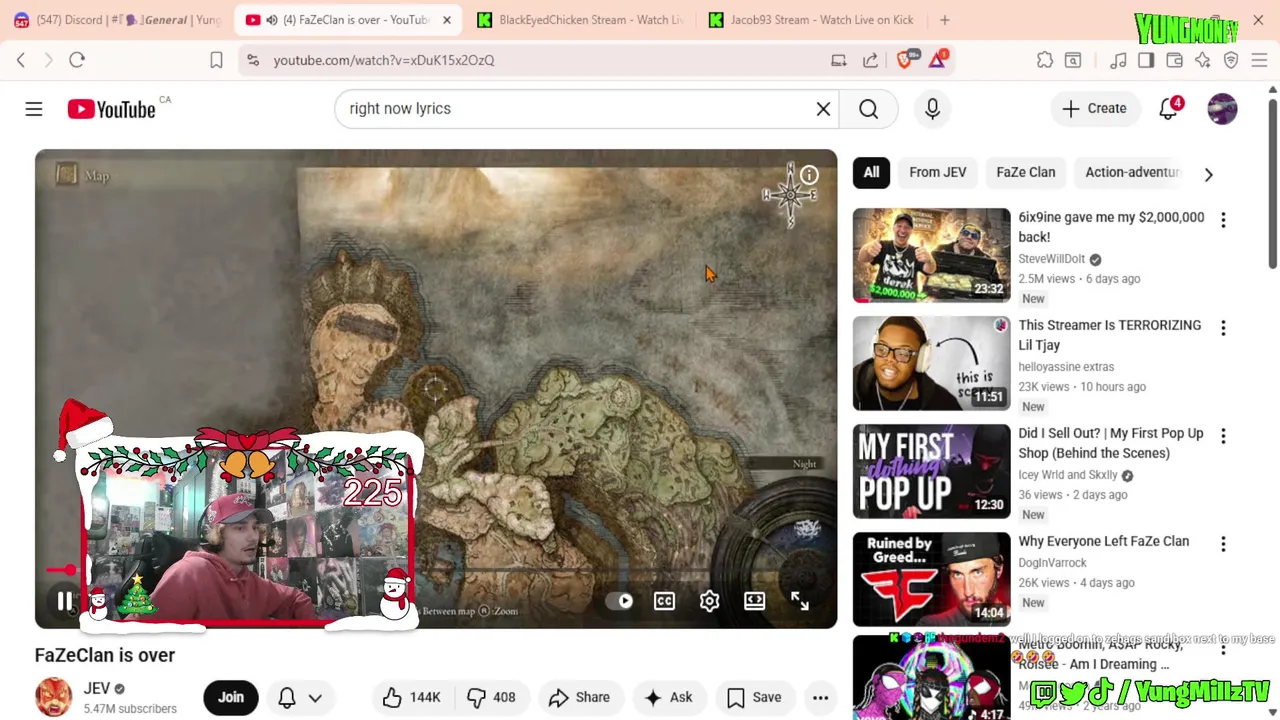Clear the search box with the X
Viewport: 1280px width, 720px height.
coord(823,108)
